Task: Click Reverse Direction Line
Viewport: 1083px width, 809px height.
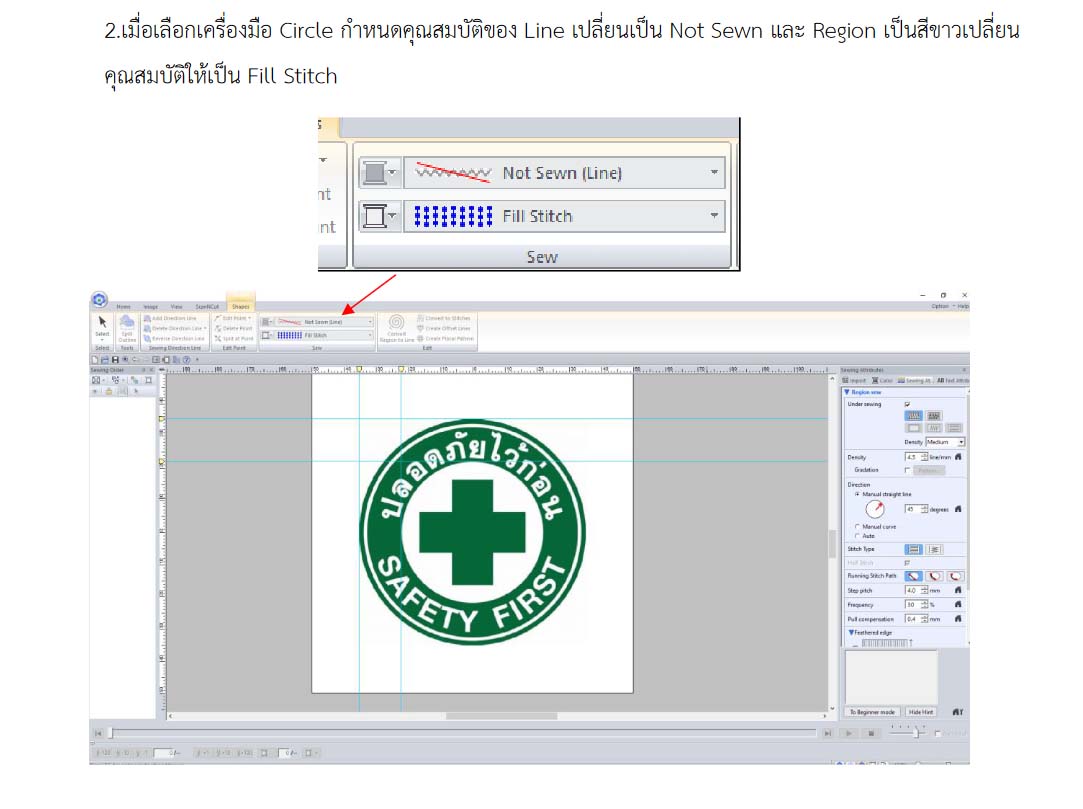Action: (x=174, y=339)
